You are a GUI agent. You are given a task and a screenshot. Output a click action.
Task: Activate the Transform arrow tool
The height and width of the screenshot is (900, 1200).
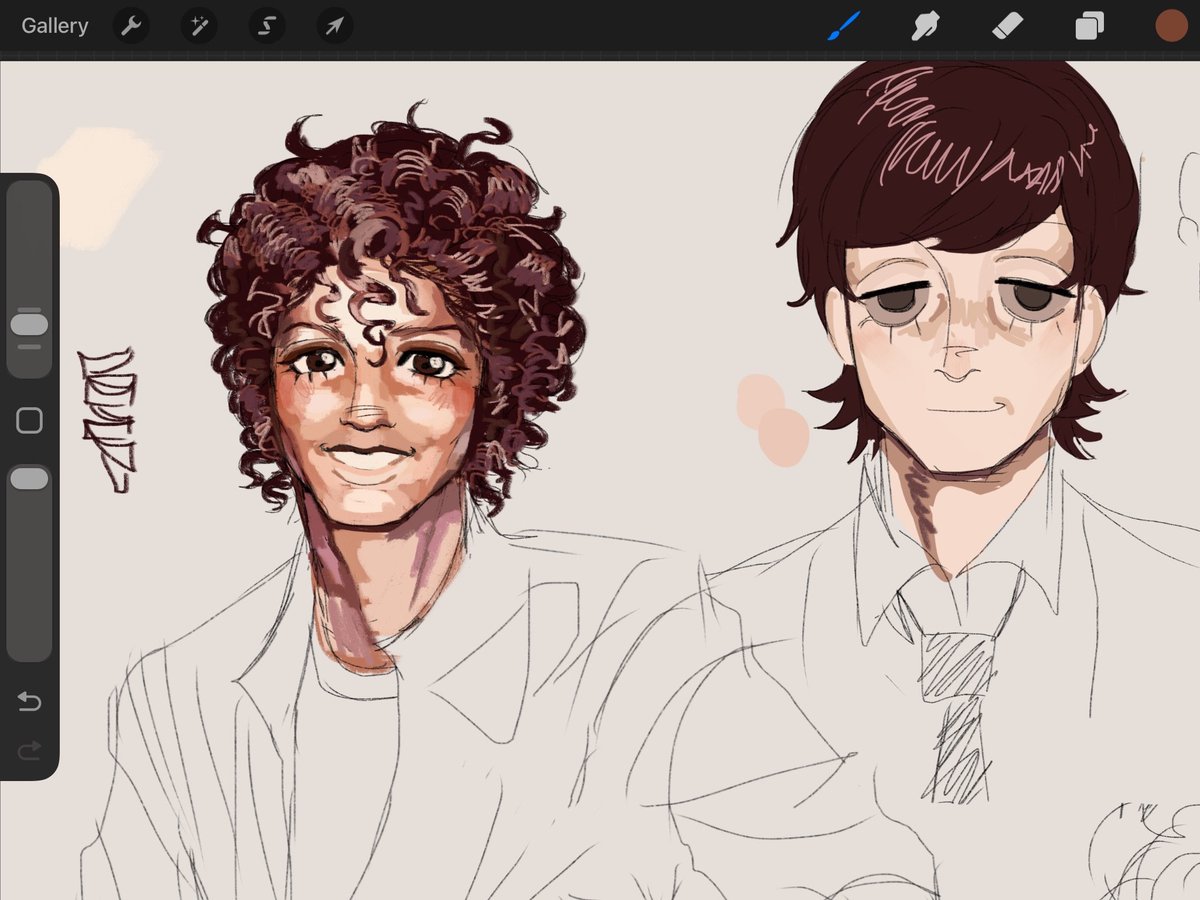coord(335,26)
